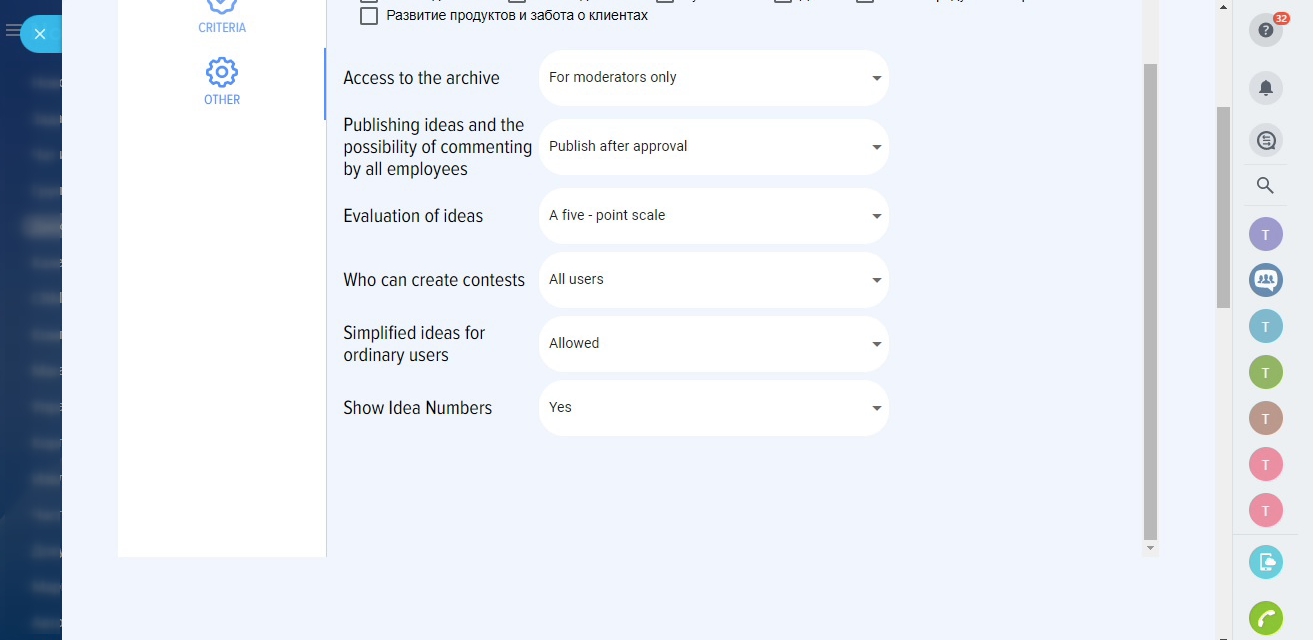Open the green T avatar chat
Image resolution: width=1314 pixels, height=640 pixels.
1265,372
